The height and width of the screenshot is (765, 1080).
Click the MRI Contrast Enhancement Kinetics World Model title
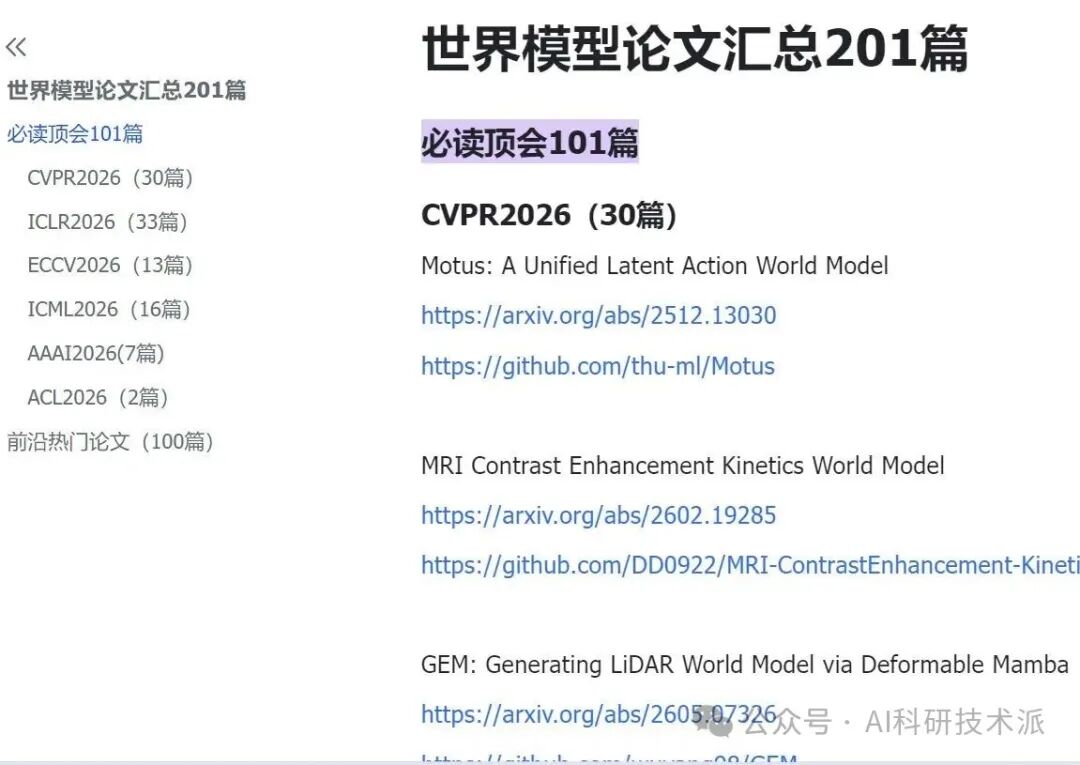click(x=683, y=465)
